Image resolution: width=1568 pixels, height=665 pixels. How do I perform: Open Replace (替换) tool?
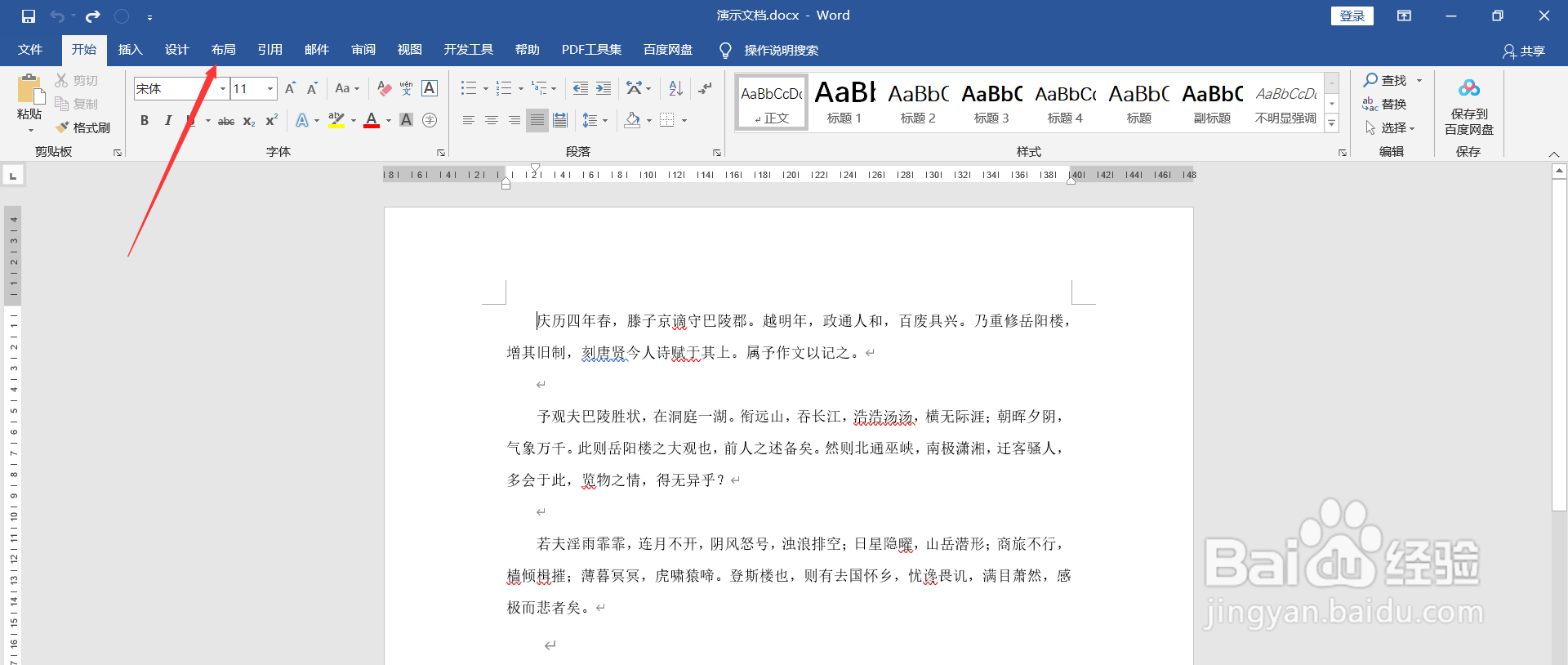pos(1384,104)
